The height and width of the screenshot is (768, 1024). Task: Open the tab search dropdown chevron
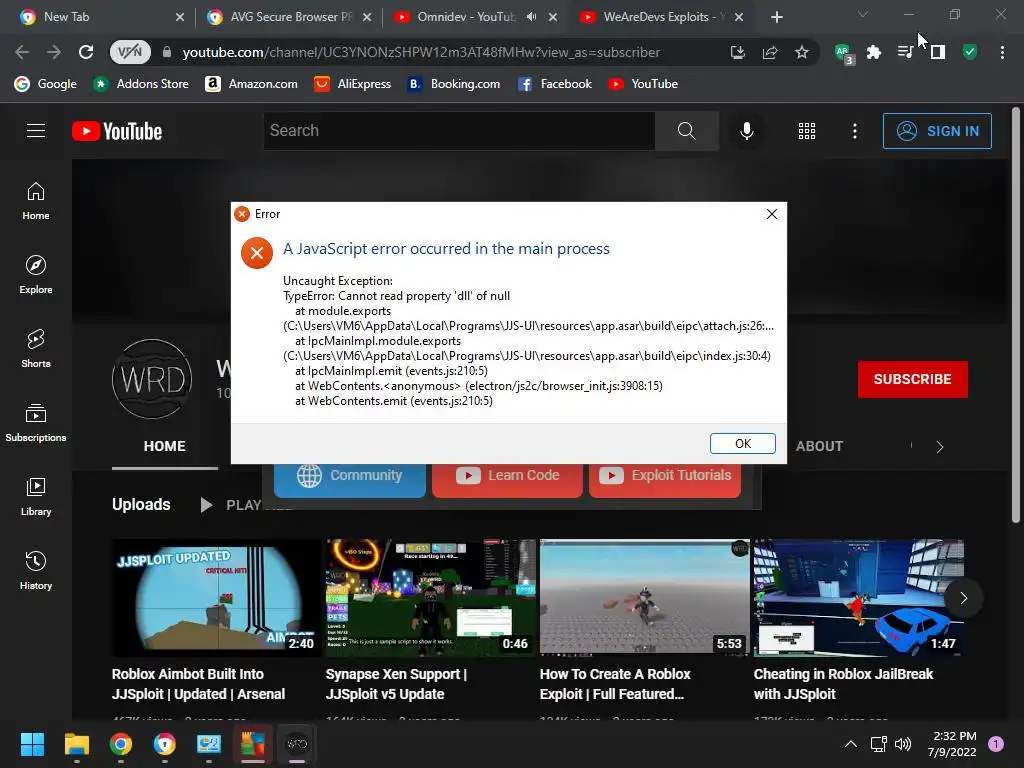(863, 14)
